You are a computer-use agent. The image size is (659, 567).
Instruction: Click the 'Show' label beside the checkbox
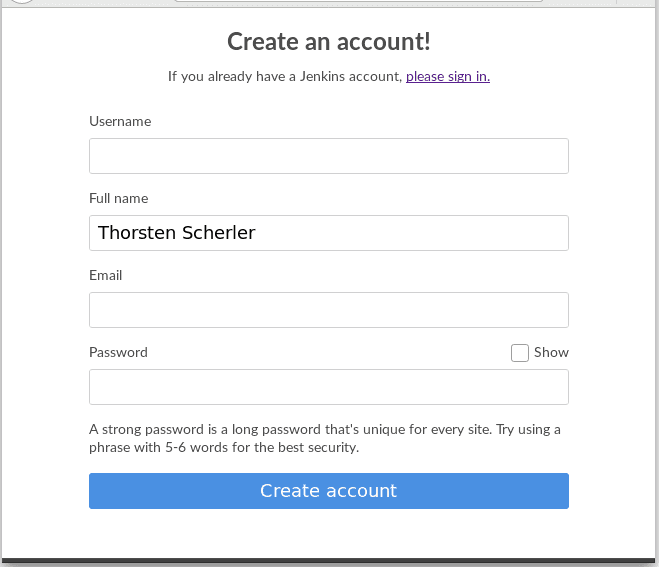[x=551, y=352]
